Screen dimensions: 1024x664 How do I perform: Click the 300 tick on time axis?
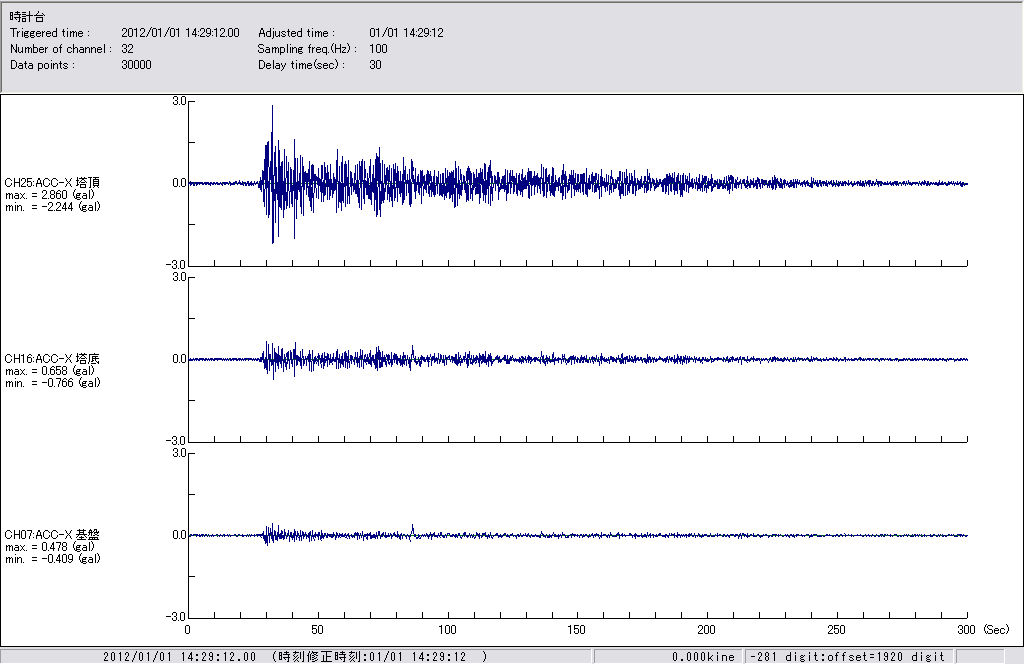point(966,630)
